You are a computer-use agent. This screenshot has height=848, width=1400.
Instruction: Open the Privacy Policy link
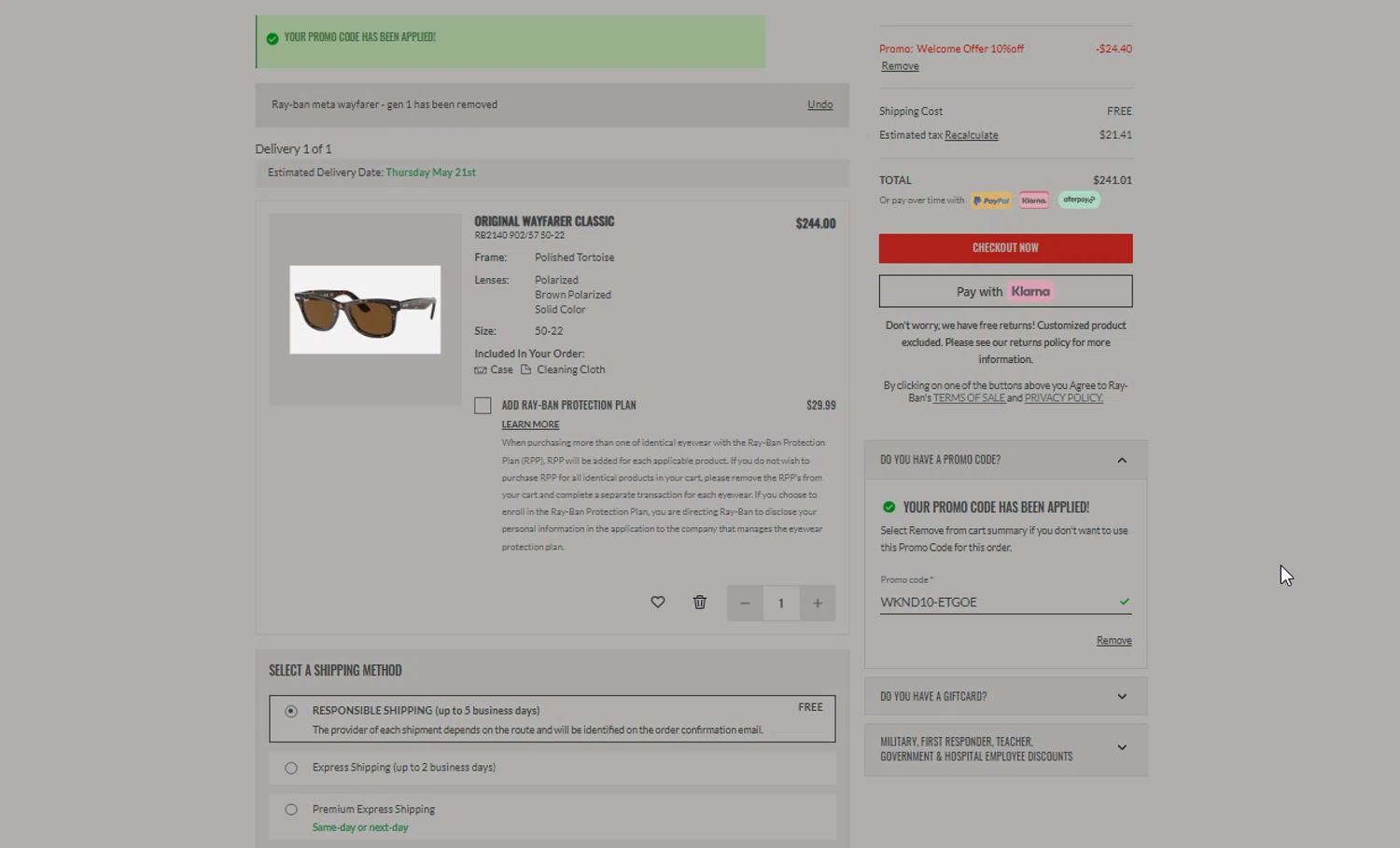point(1064,397)
